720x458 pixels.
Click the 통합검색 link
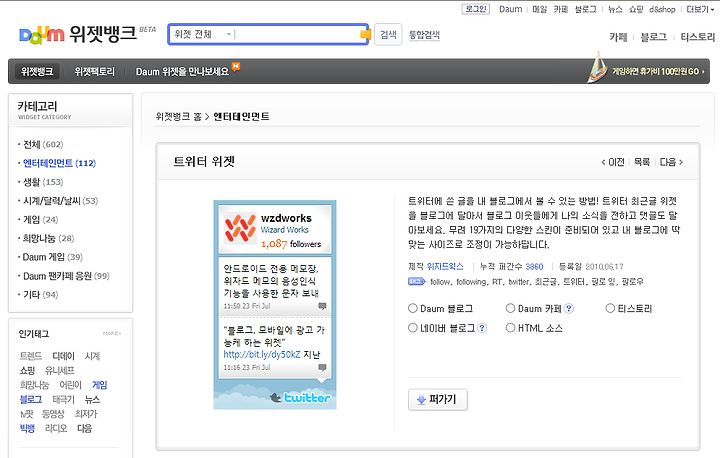[424, 35]
